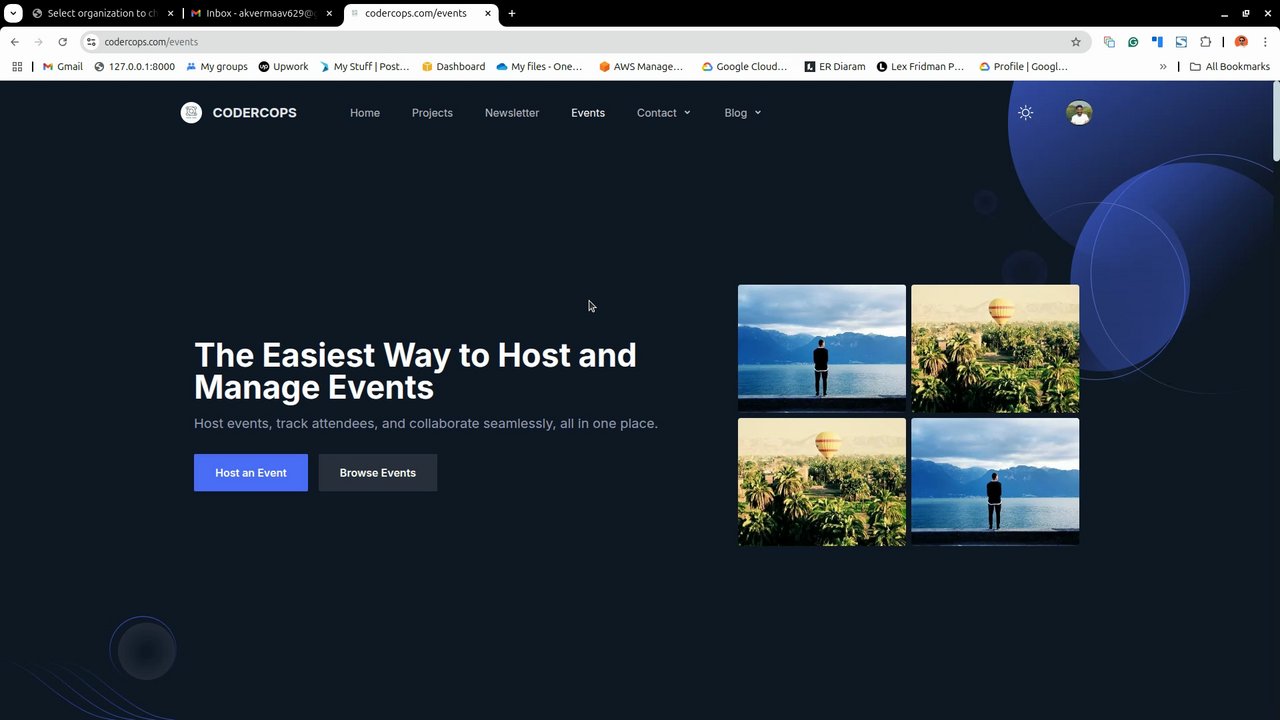The height and width of the screenshot is (720, 1280).
Task: Close the Inbox Gmail tab
Action: click(x=329, y=13)
